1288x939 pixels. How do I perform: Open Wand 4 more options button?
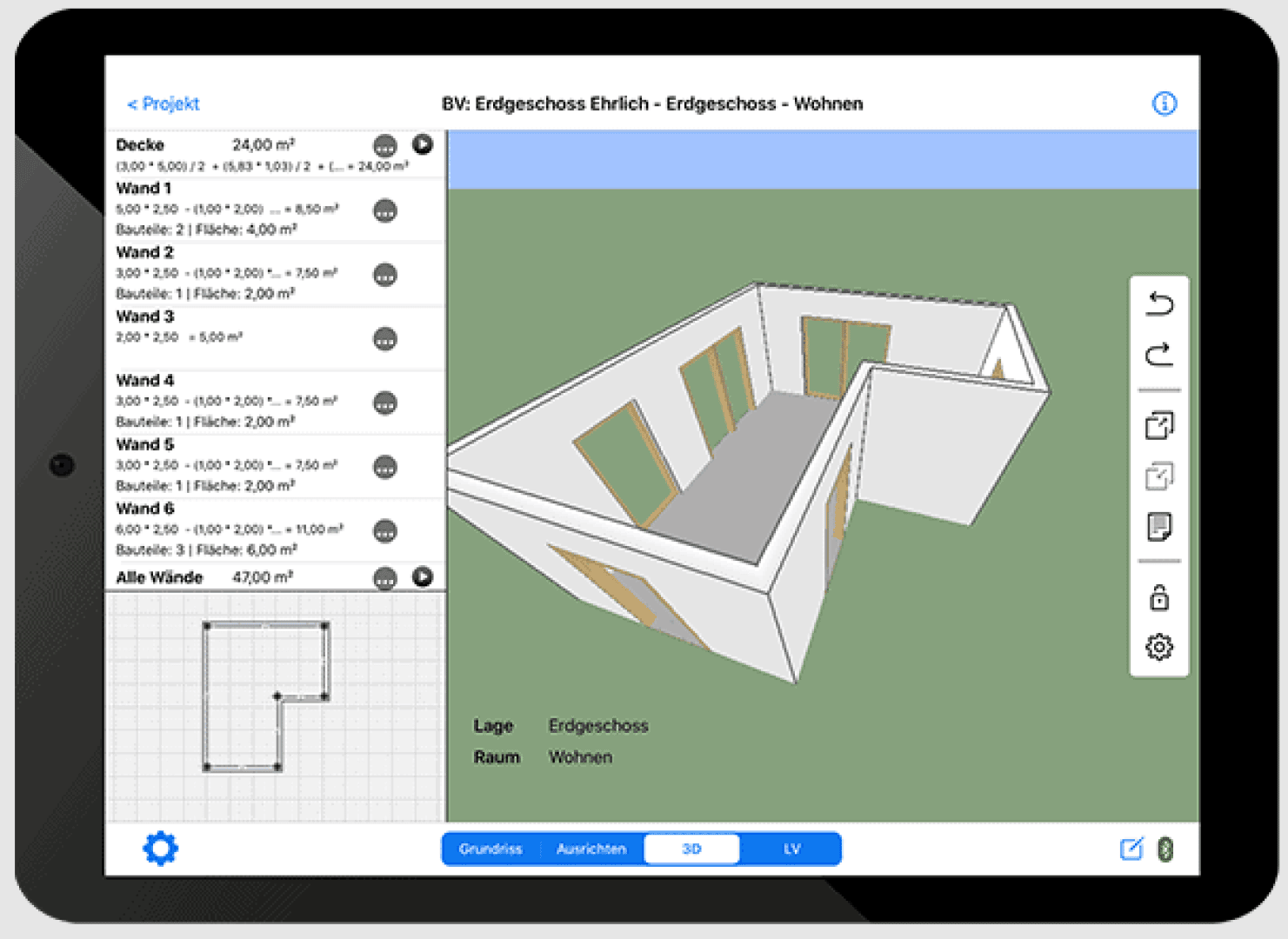(385, 403)
